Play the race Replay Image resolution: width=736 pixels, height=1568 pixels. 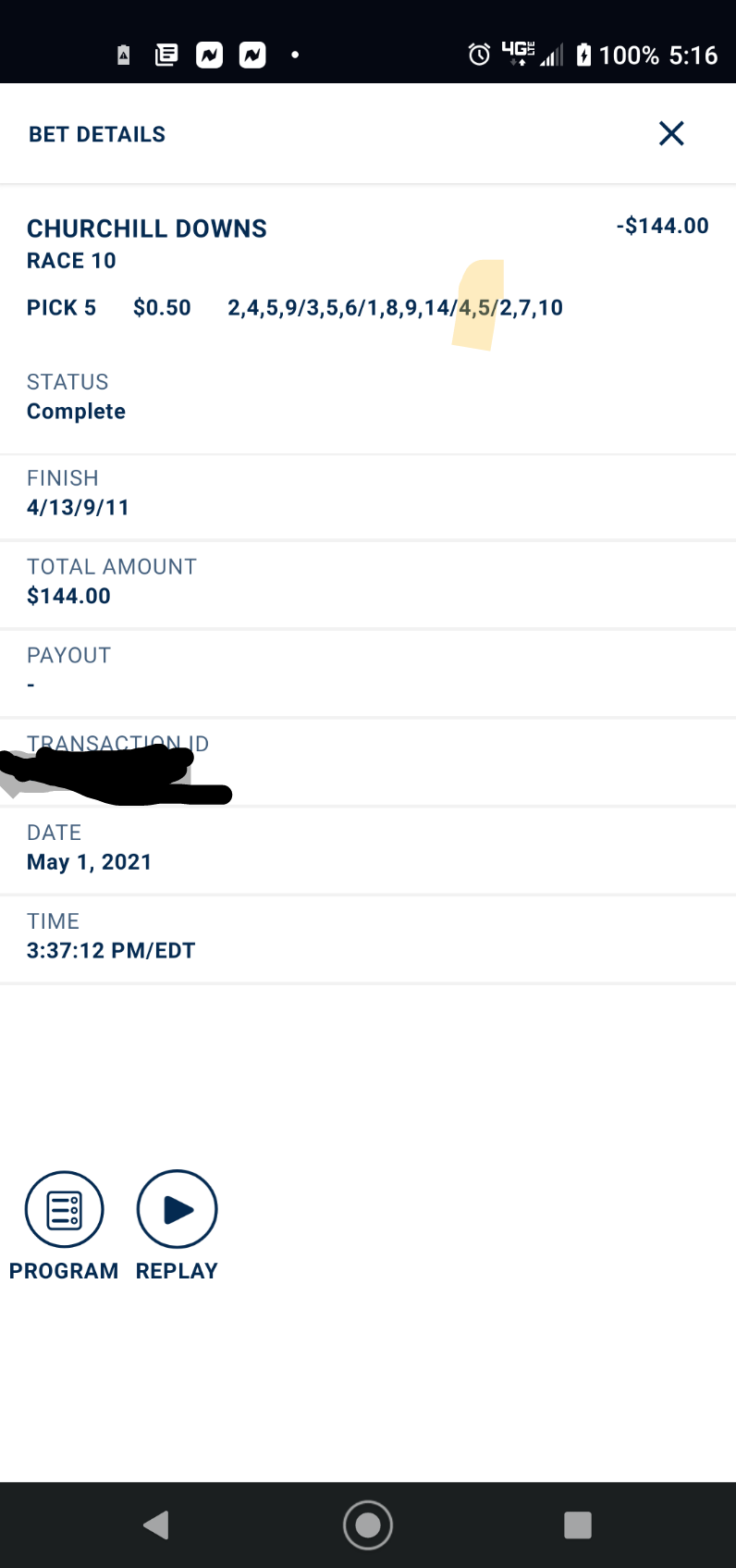click(x=177, y=1210)
